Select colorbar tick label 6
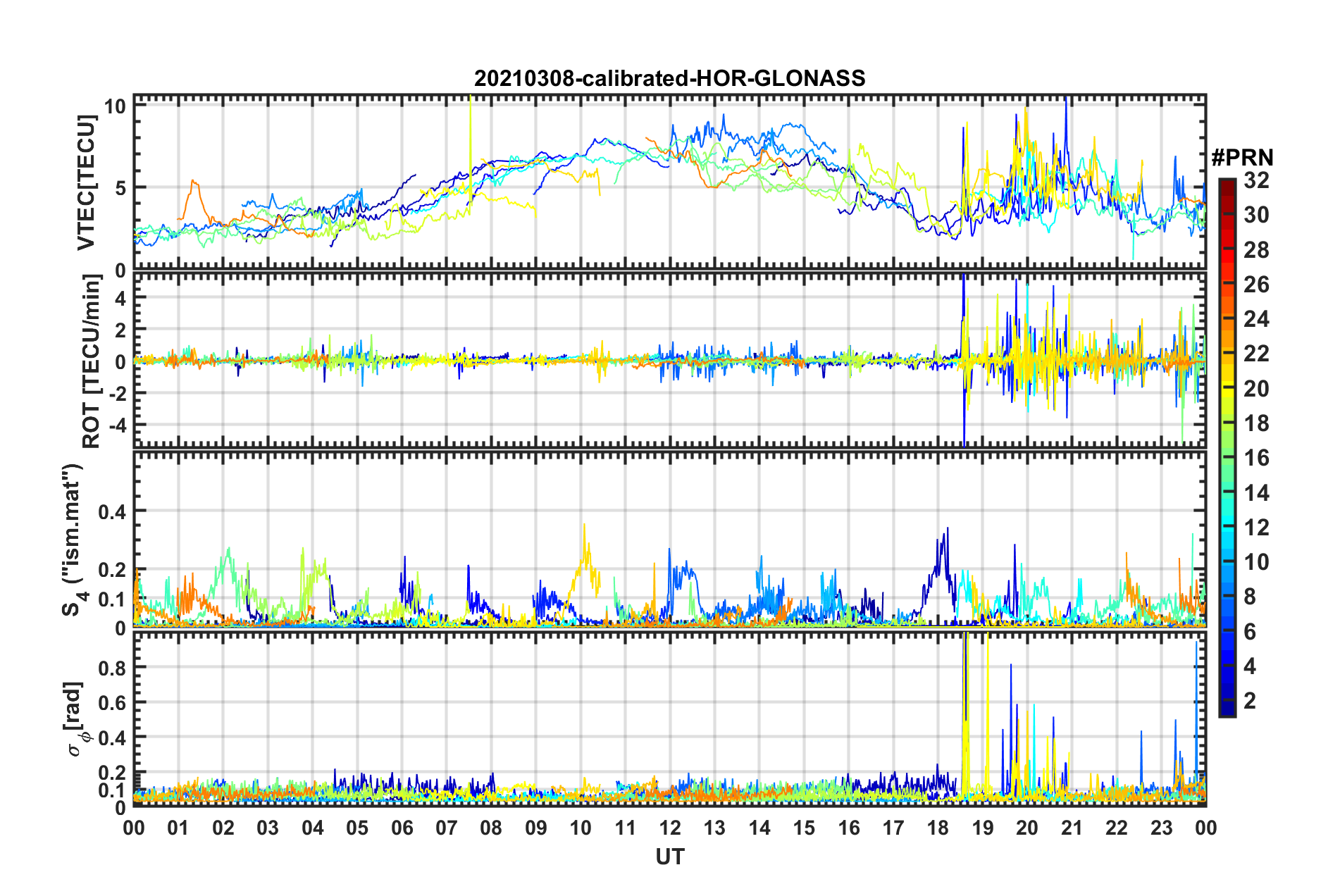1340x896 pixels. point(1250,632)
